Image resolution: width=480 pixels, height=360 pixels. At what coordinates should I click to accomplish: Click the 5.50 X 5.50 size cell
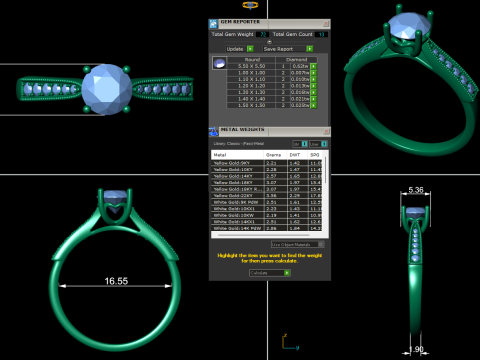[x=251, y=66]
